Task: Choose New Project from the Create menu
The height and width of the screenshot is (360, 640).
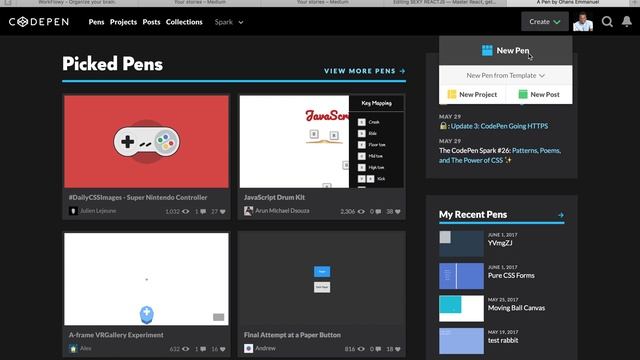Action: (472, 94)
